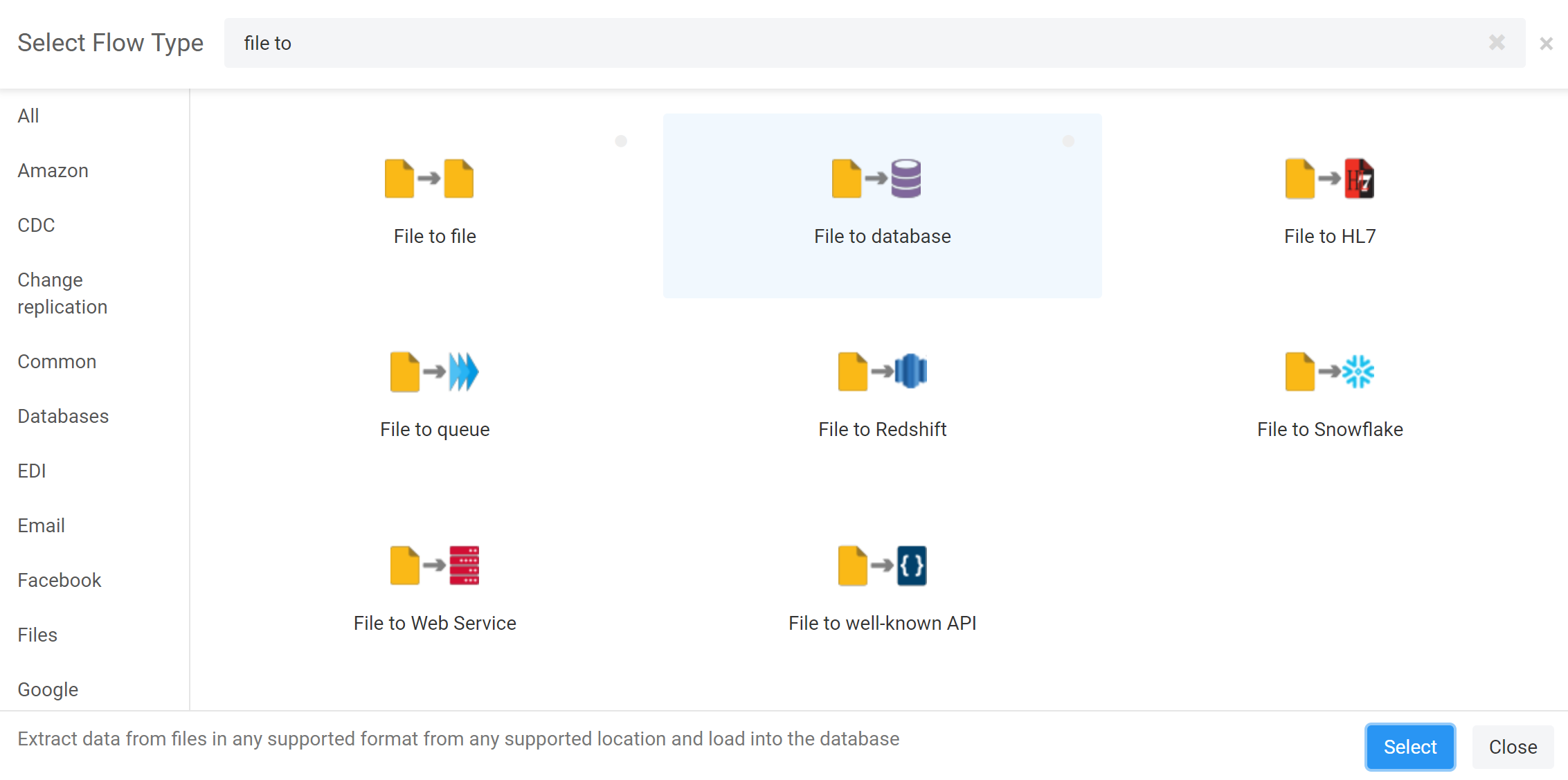Choose the File to well-known API icon
1568x780 pixels.
coord(882,565)
